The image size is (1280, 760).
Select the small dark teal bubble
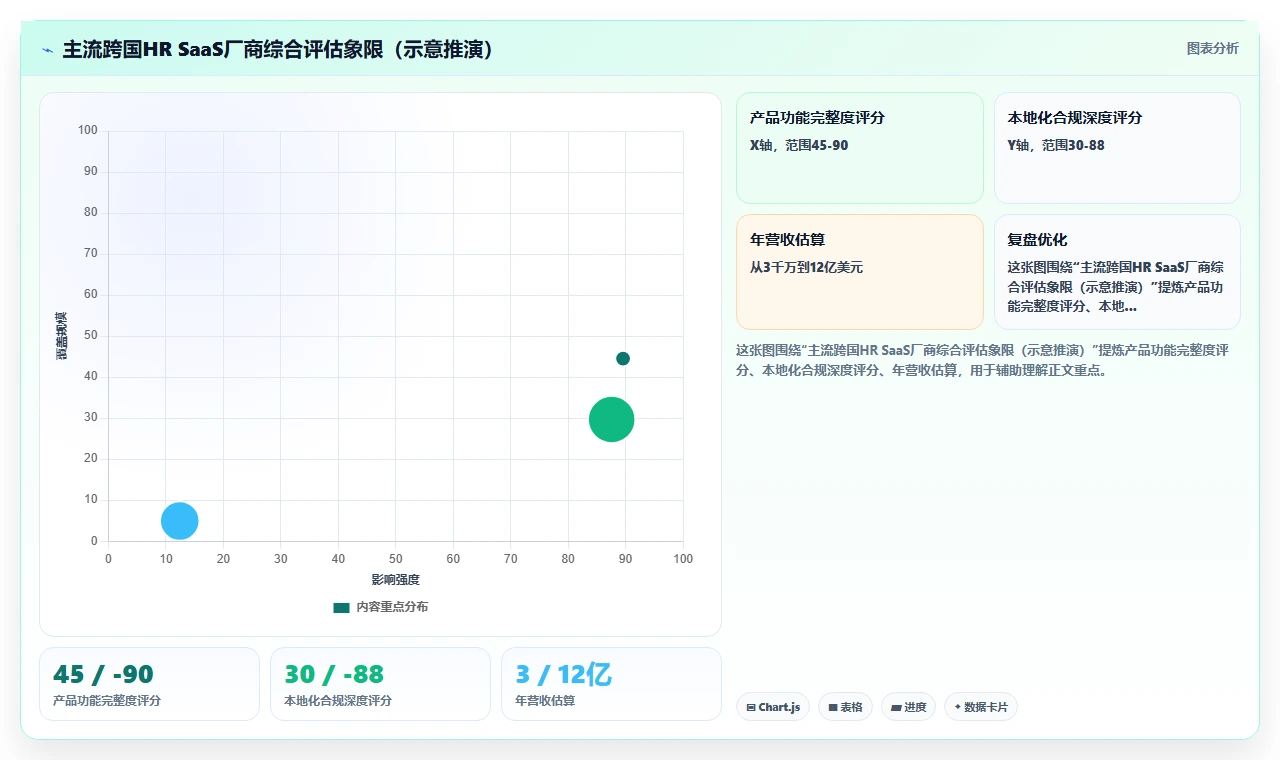623,358
